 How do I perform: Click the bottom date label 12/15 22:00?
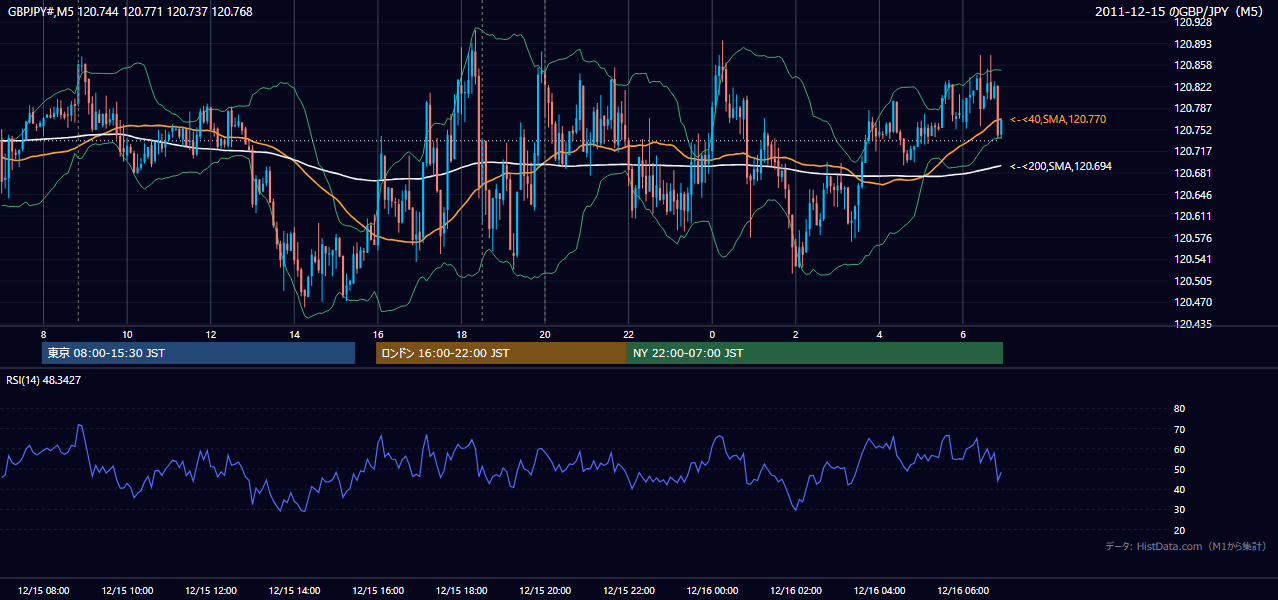pyautogui.click(x=628, y=591)
